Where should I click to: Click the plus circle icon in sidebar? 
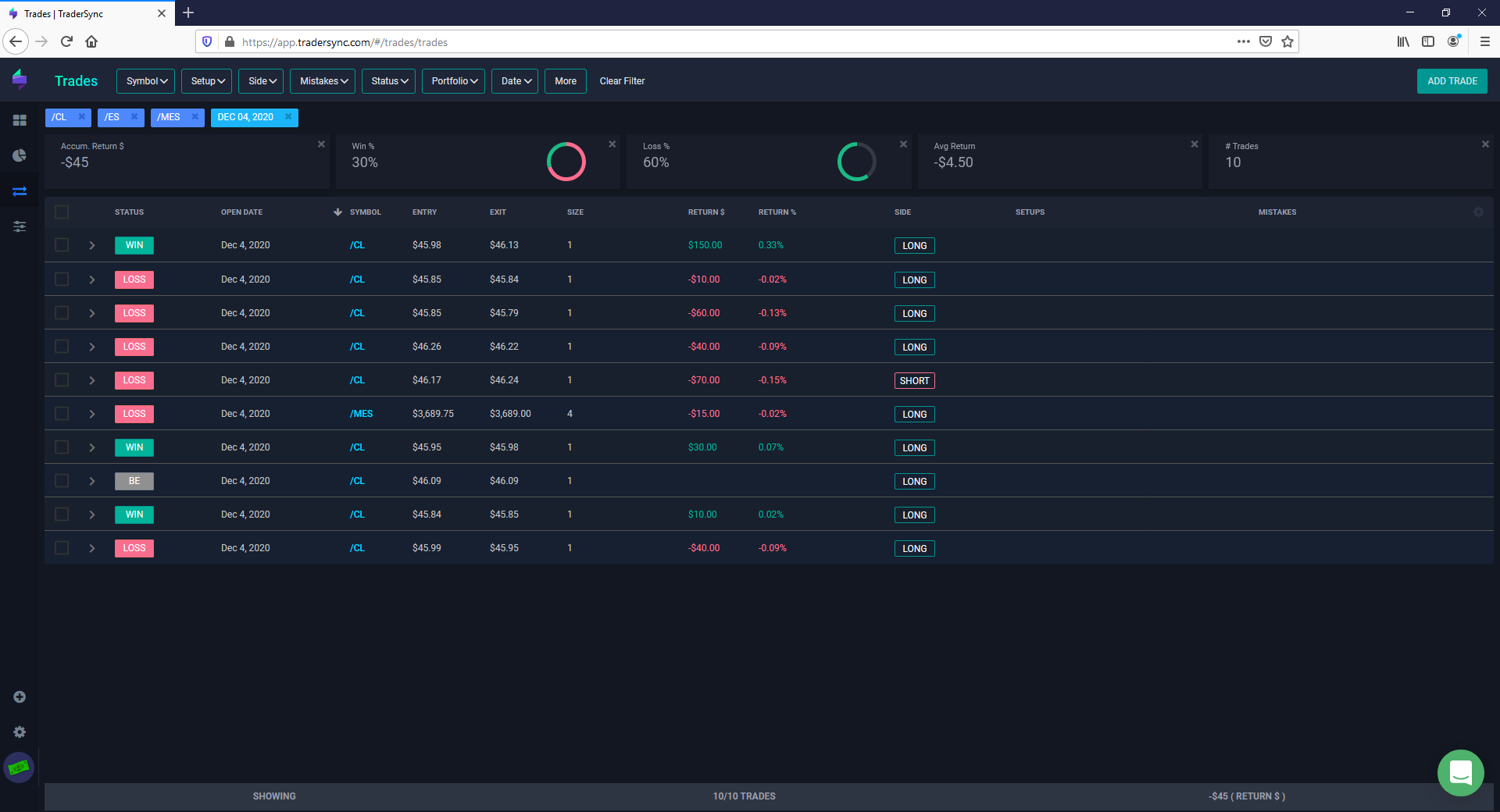point(20,696)
